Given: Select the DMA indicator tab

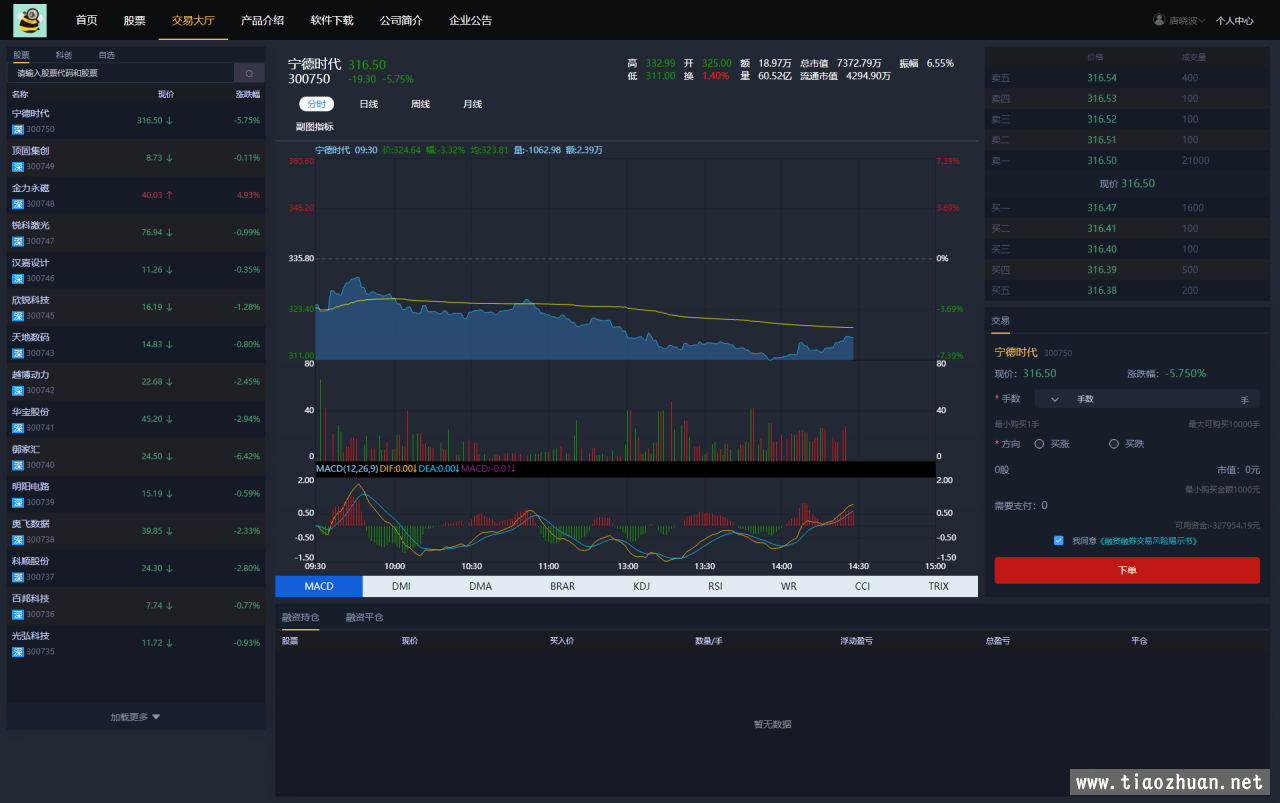Looking at the screenshot, I should tap(481, 586).
